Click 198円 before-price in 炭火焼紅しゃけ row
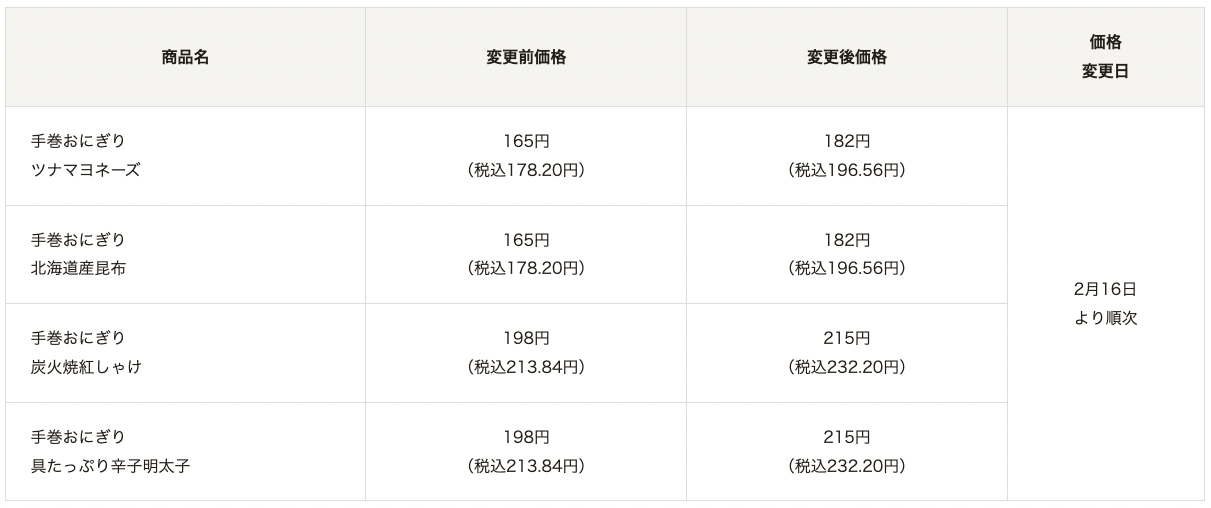The height and width of the screenshot is (508, 1211). click(x=526, y=338)
